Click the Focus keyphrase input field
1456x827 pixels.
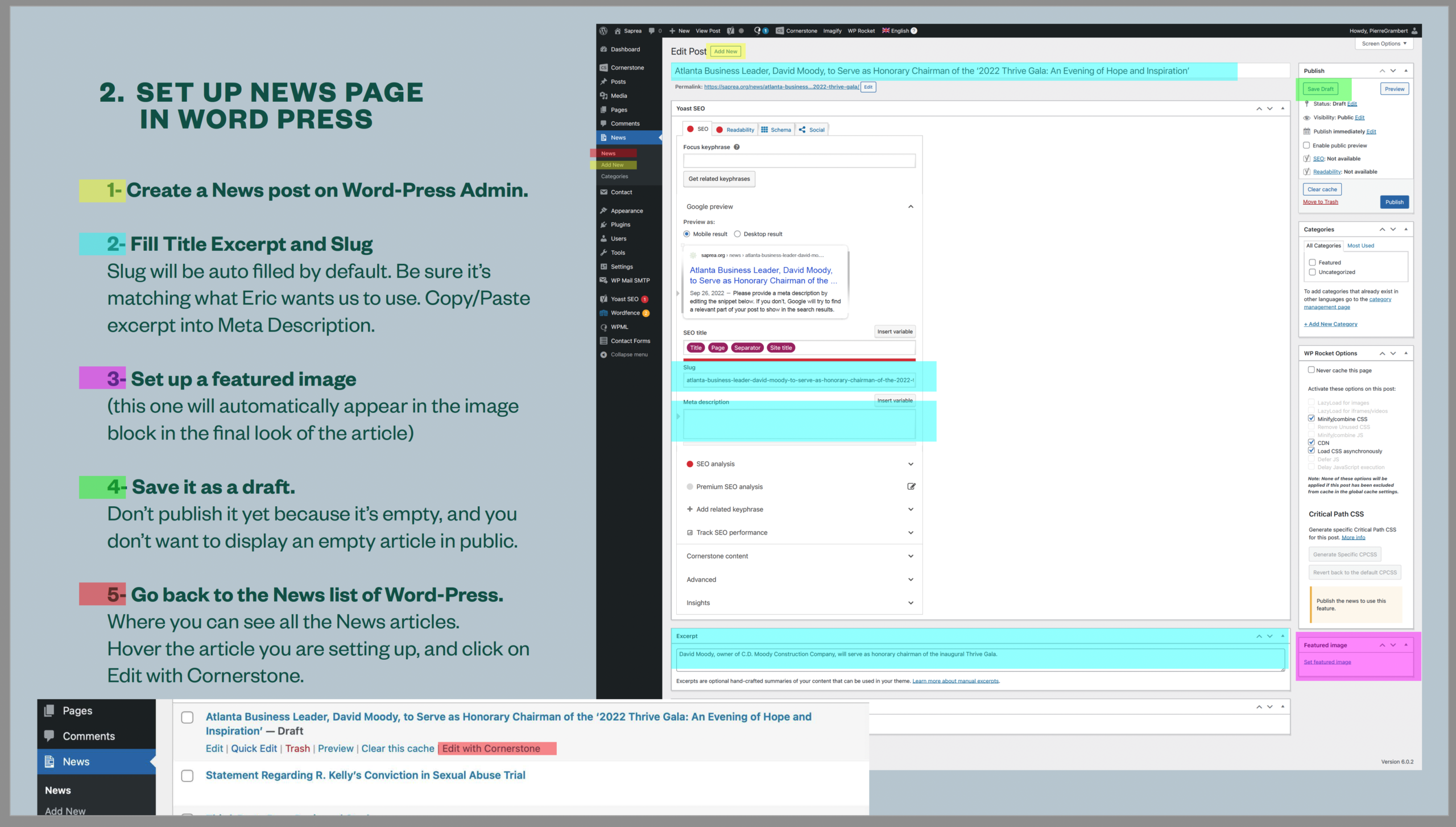tap(799, 161)
